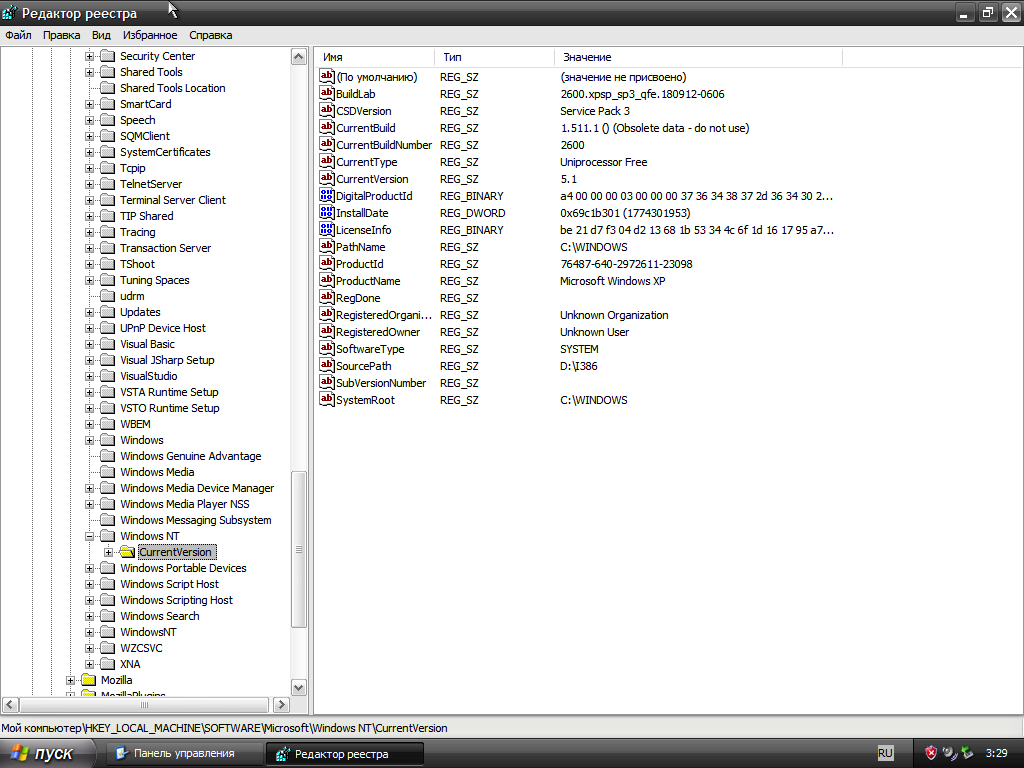
Task: Click the Тип column header
Action: click(494, 57)
